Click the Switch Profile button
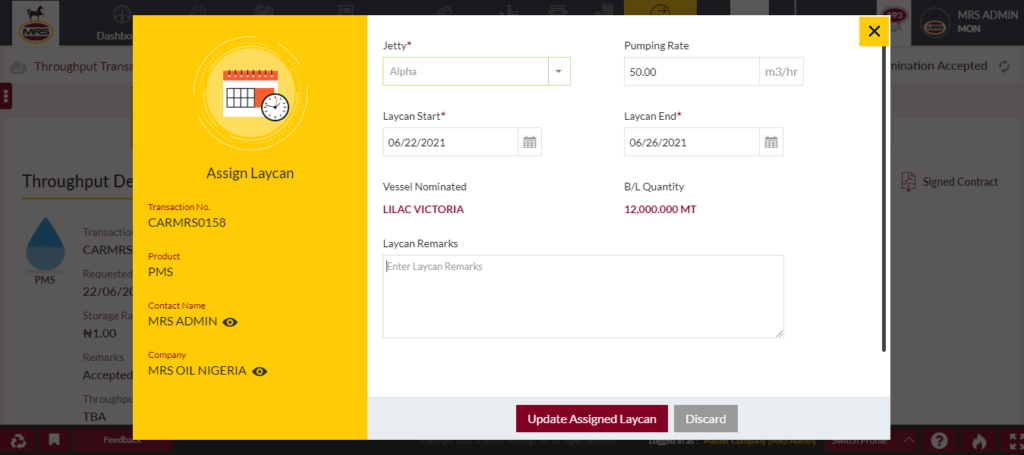 click(x=859, y=441)
